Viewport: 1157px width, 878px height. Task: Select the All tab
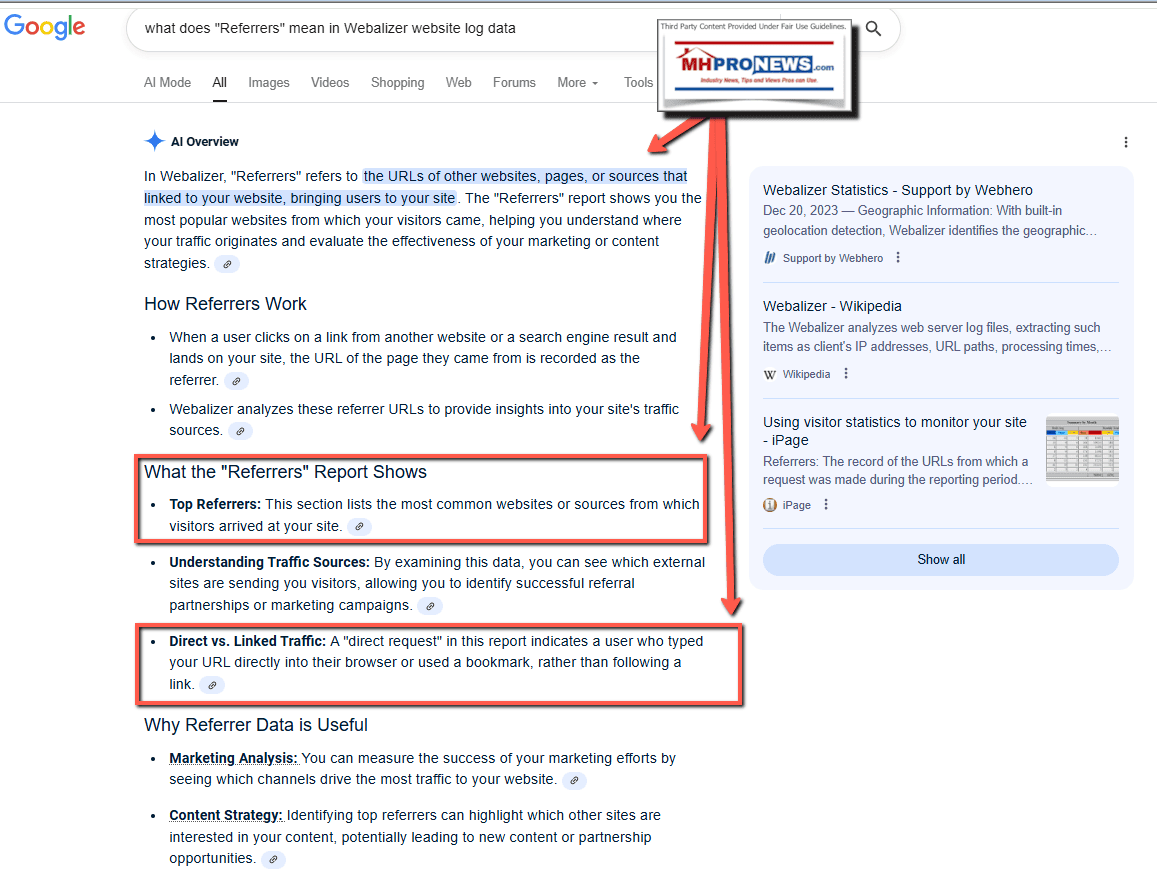tap(220, 83)
